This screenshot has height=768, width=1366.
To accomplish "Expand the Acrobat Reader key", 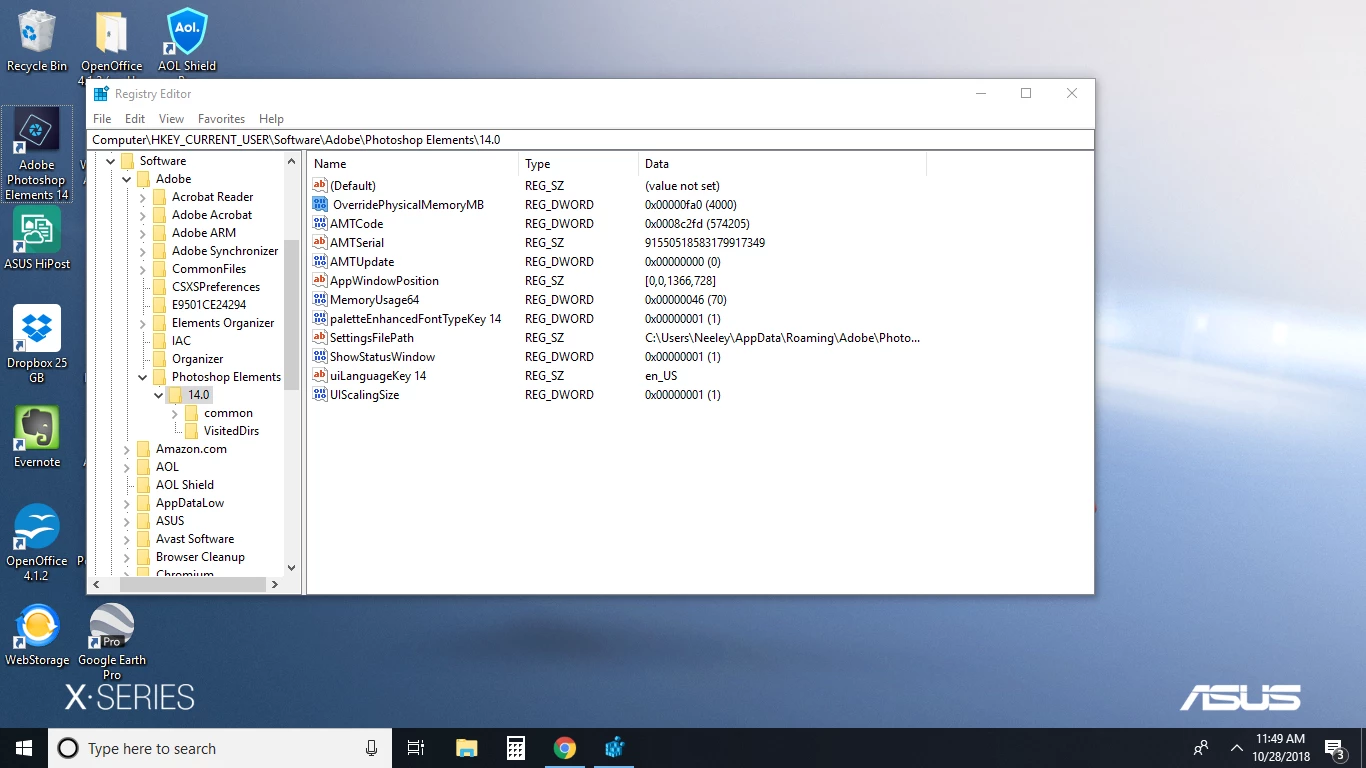I will 143,197.
